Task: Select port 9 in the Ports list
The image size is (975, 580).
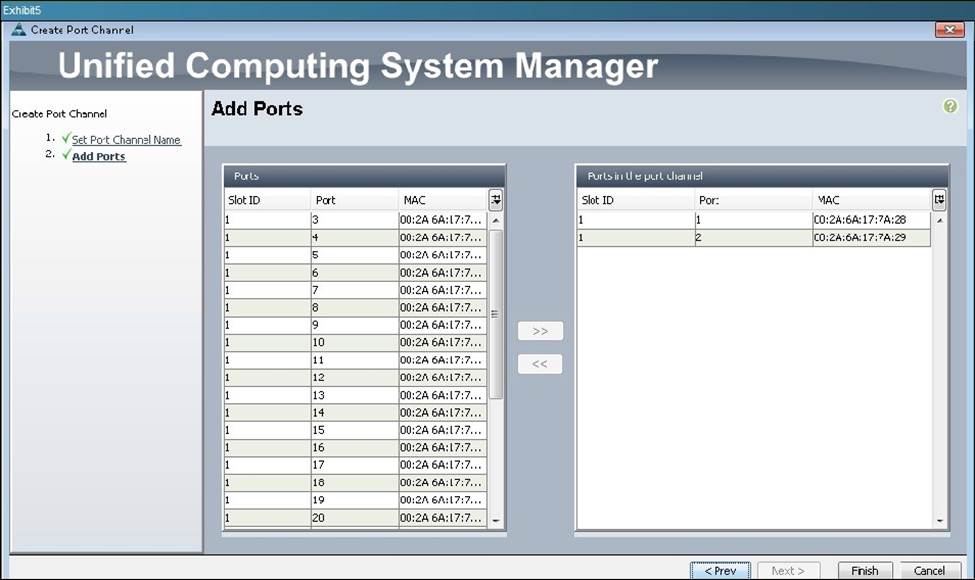Action: [x=356, y=325]
